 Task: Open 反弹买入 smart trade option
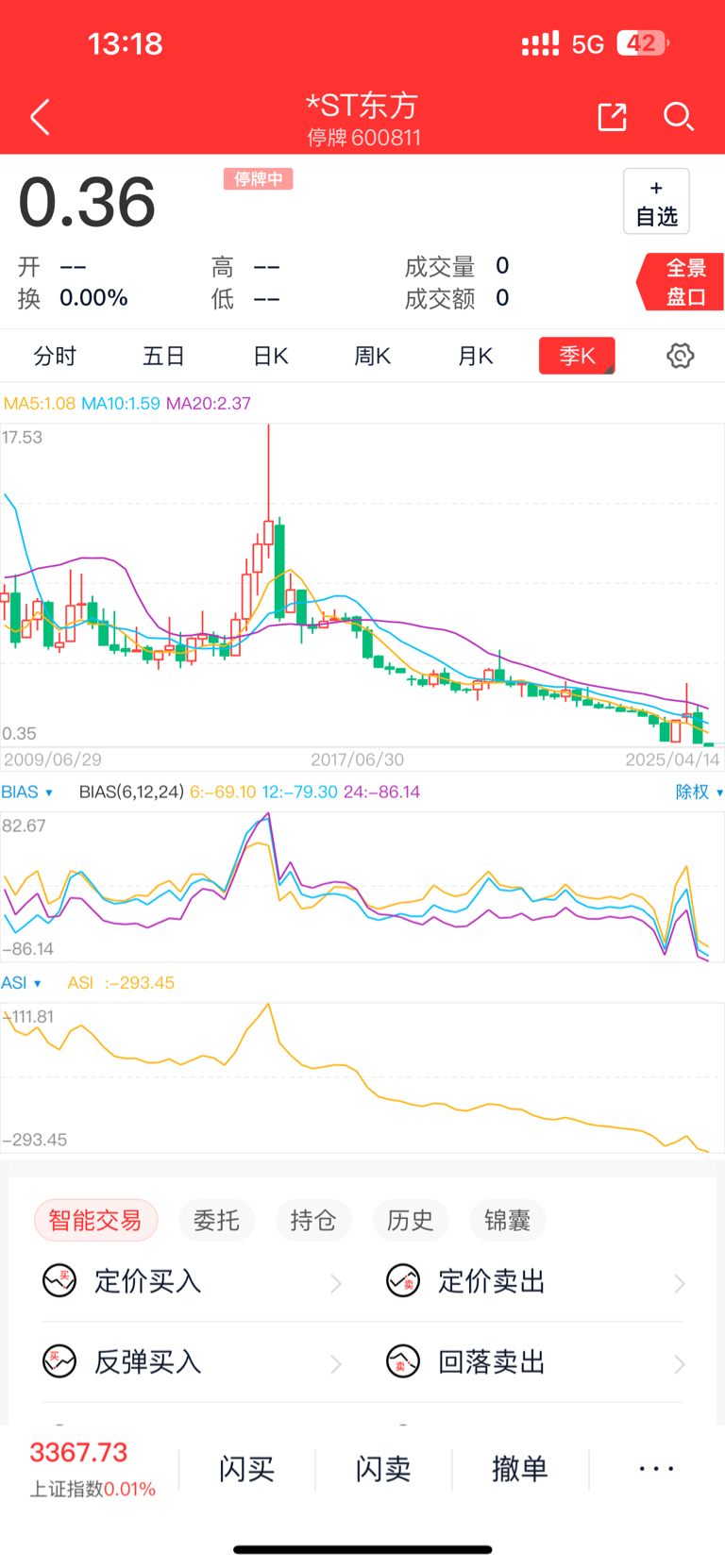click(x=193, y=1362)
